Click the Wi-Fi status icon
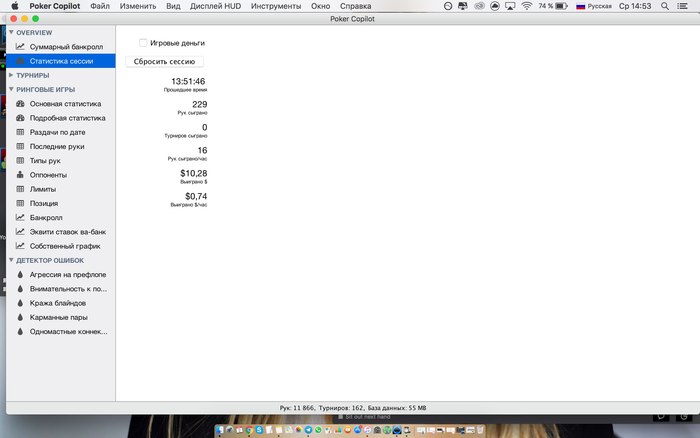 point(527,6)
